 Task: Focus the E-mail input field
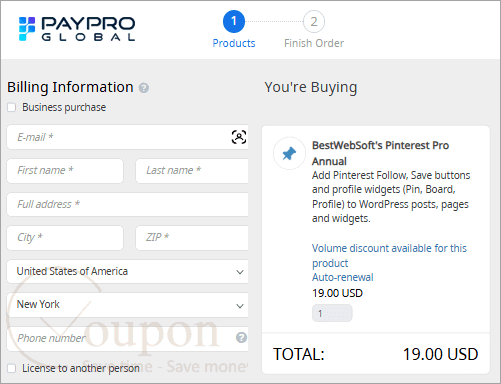tap(127, 137)
